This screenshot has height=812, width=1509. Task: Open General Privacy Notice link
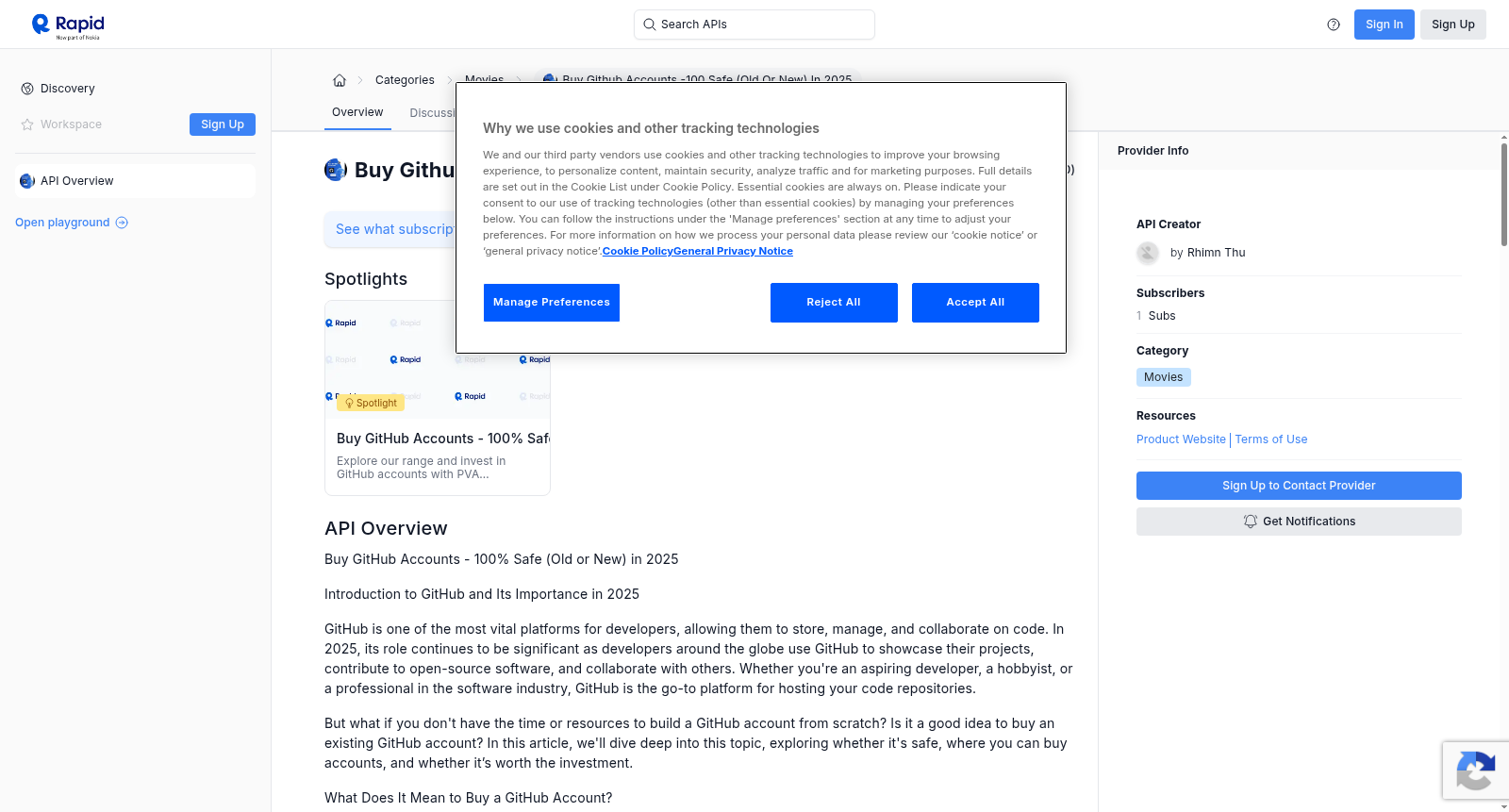[733, 251]
